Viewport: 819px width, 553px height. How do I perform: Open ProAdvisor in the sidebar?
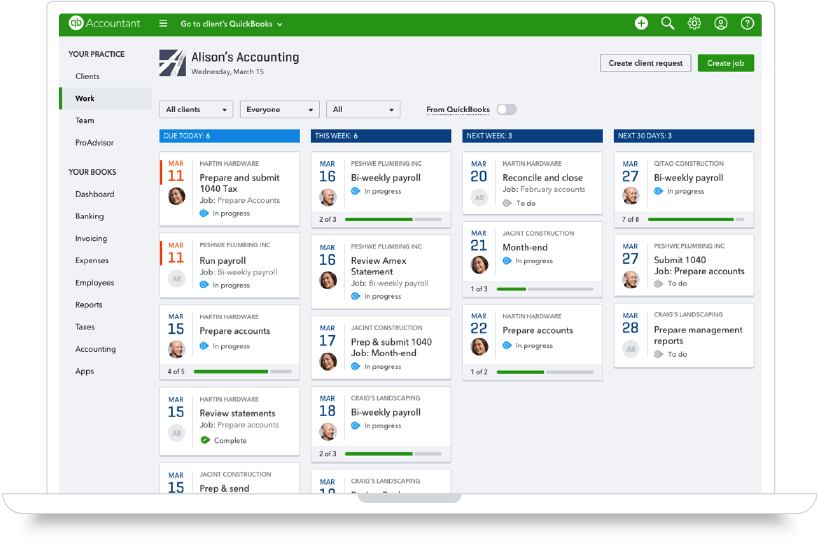click(94, 143)
